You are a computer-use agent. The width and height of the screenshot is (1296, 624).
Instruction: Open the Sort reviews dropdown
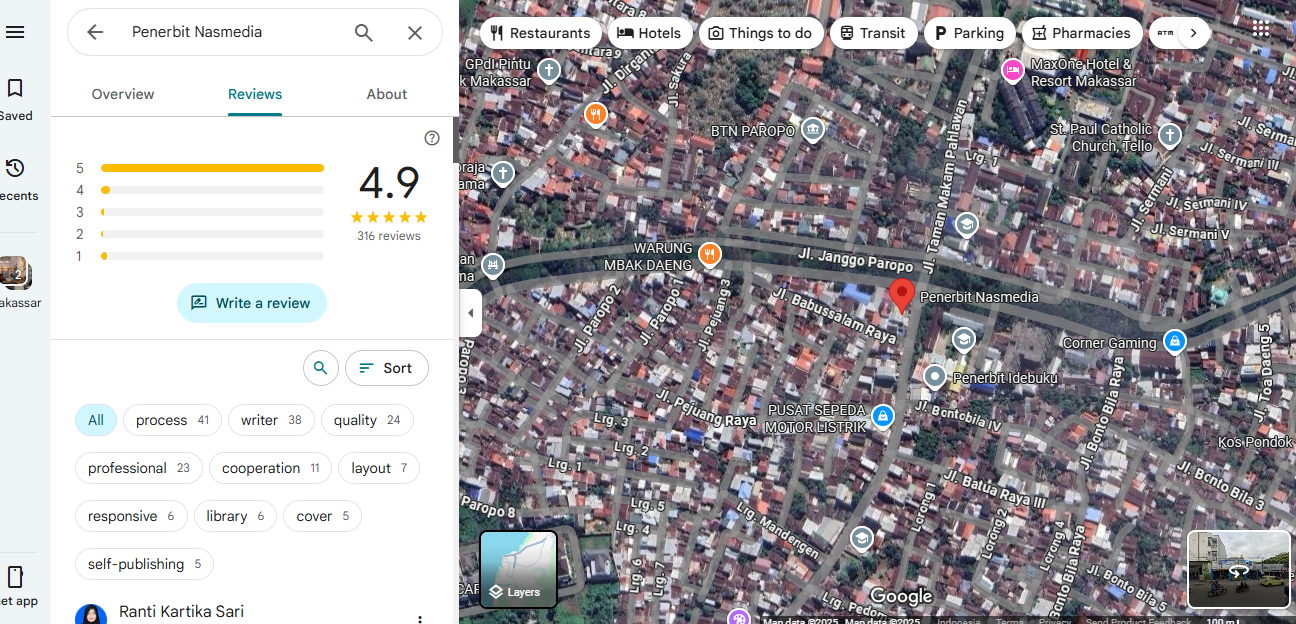386,368
